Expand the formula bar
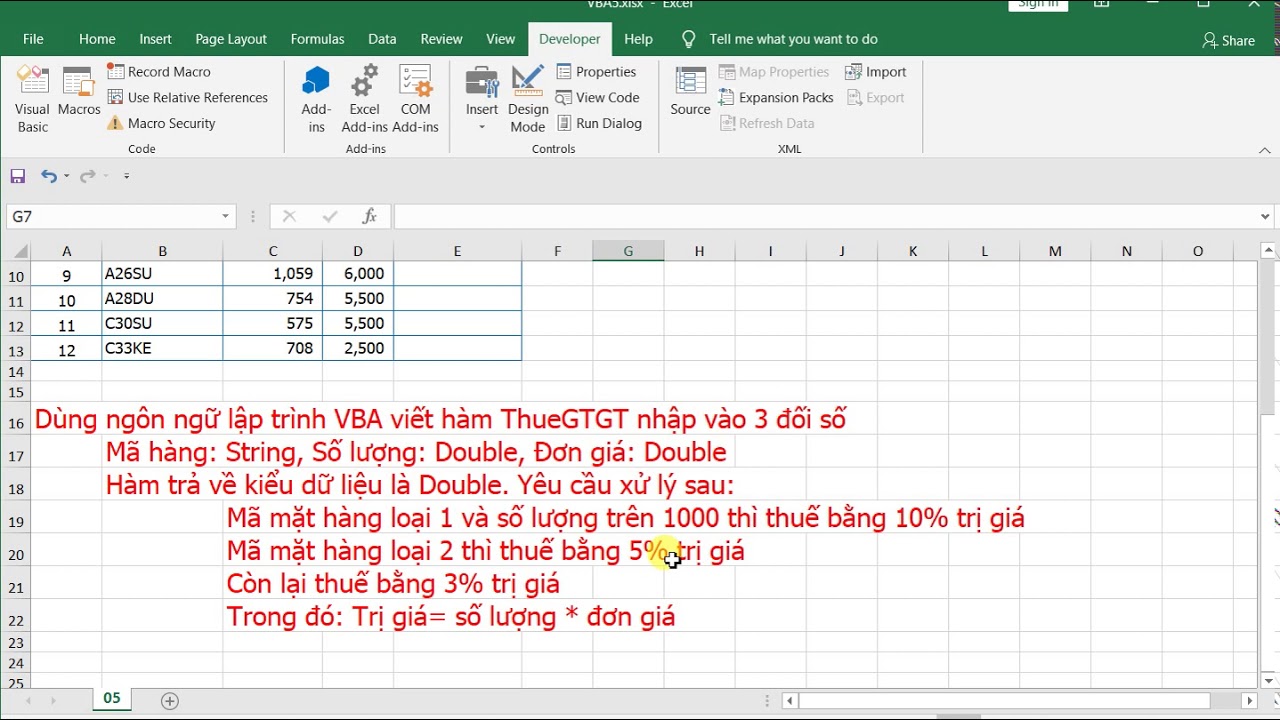1280x720 pixels. click(x=1267, y=217)
